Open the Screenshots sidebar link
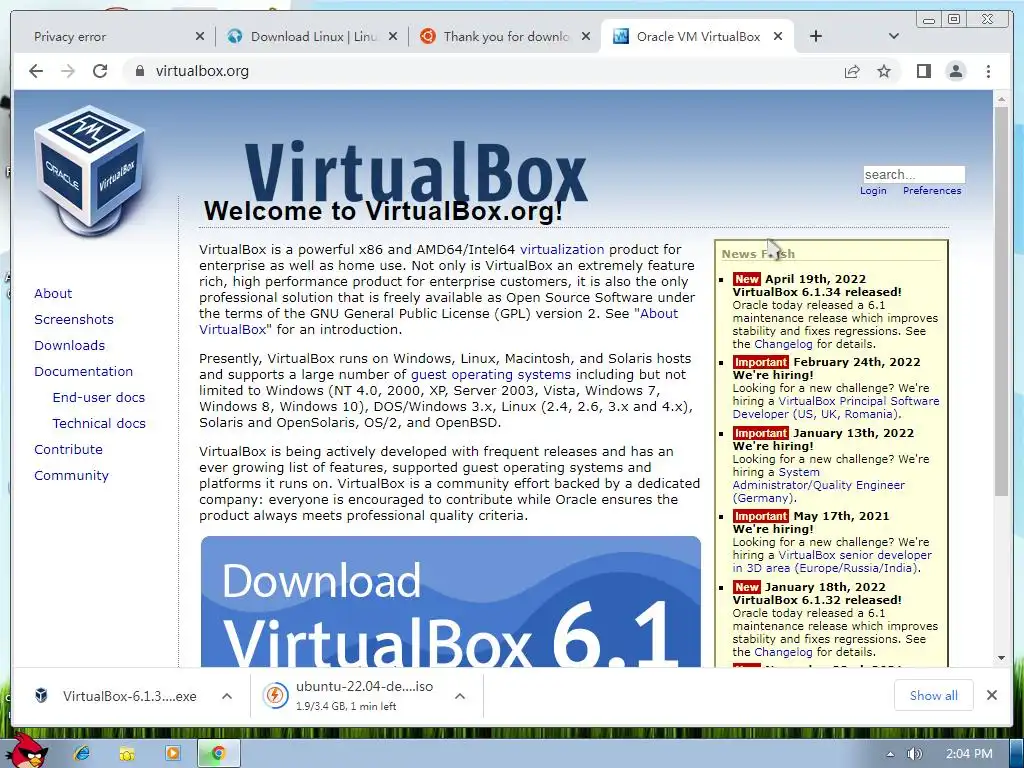 click(74, 319)
